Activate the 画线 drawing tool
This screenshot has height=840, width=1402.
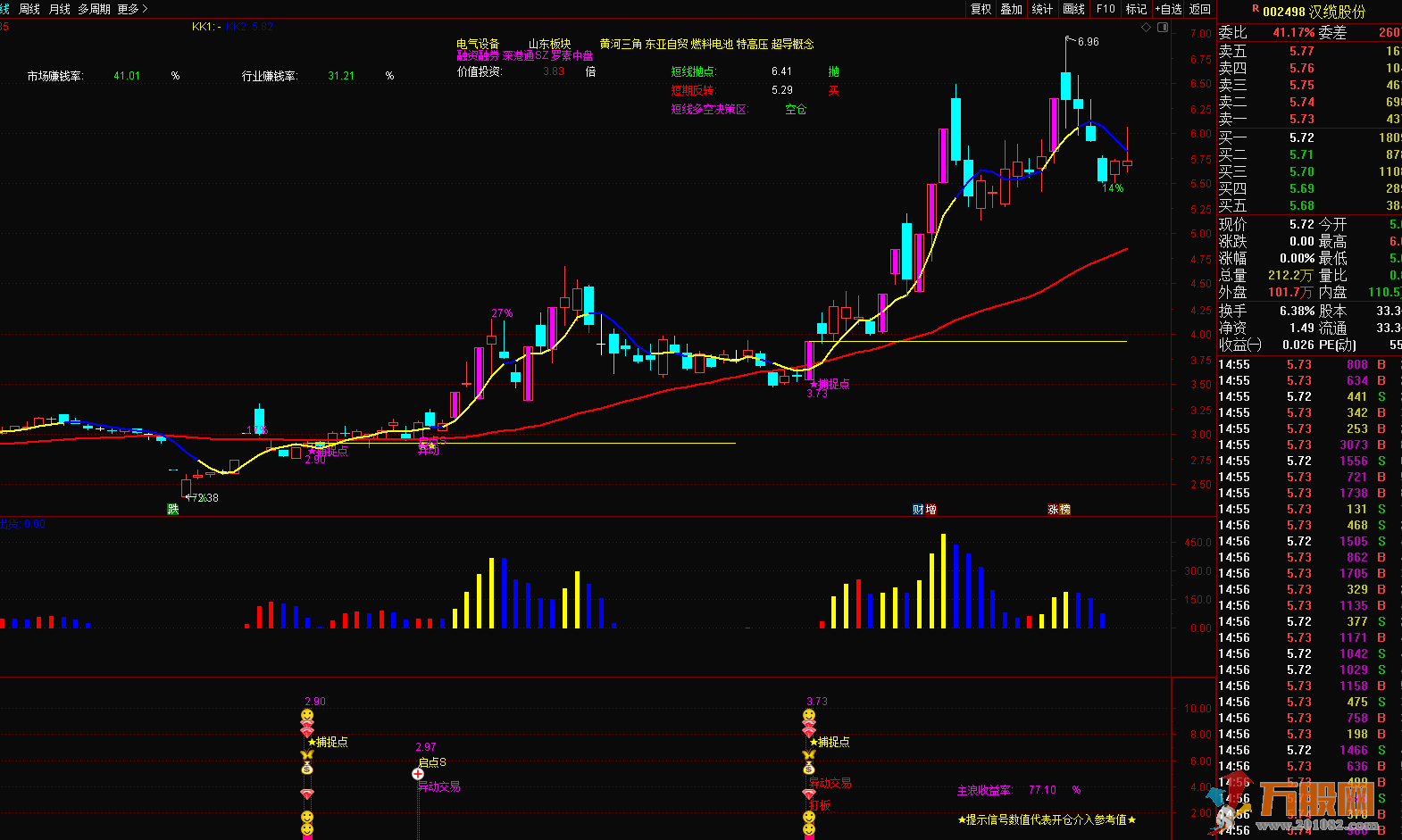[1074, 9]
